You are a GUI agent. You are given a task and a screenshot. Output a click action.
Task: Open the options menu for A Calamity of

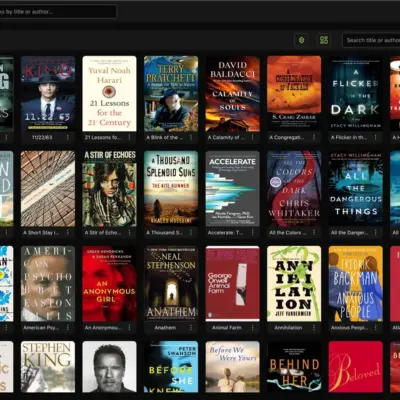tap(252, 137)
